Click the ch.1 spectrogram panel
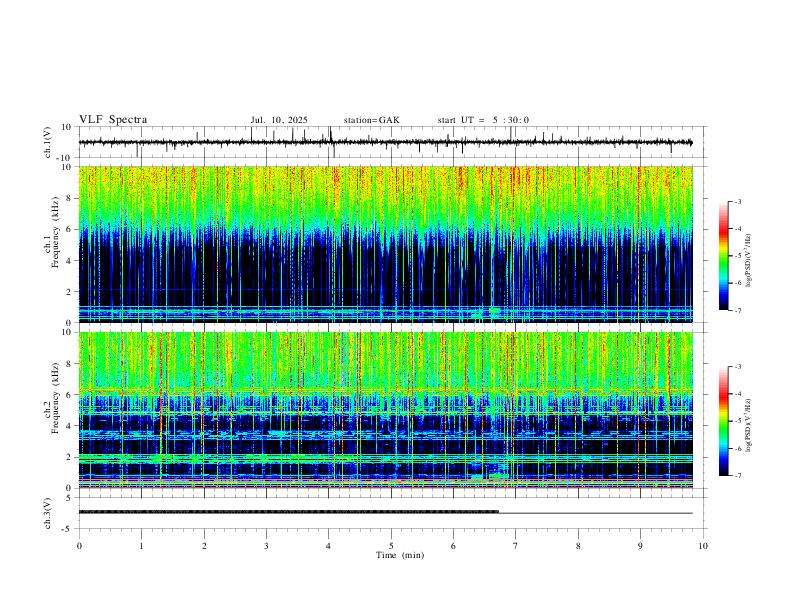 [385, 244]
